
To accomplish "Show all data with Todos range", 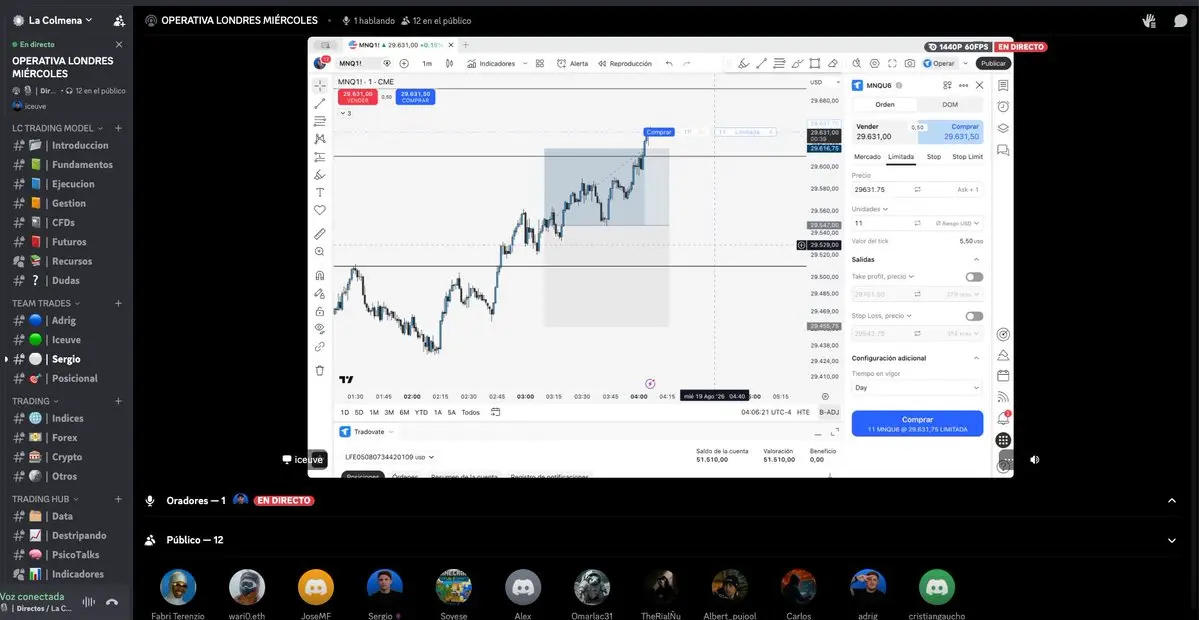I will (x=471, y=412).
